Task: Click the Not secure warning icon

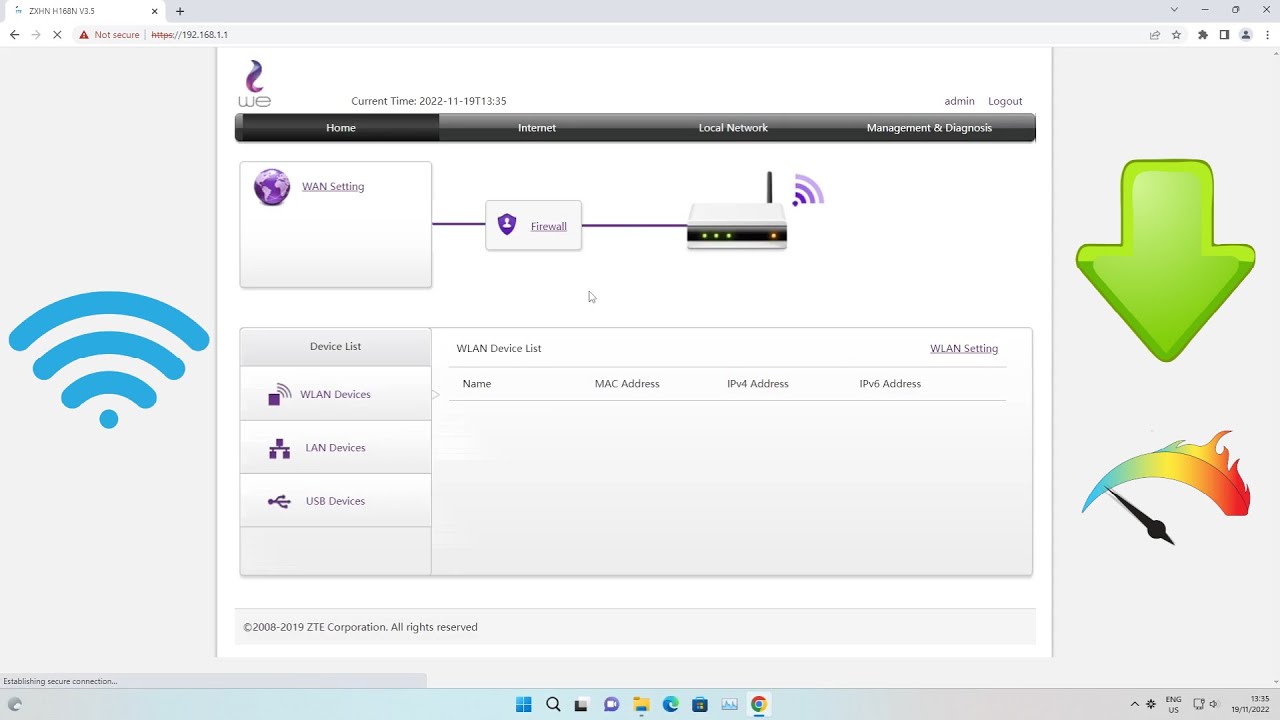Action: pyautogui.click(x=84, y=34)
